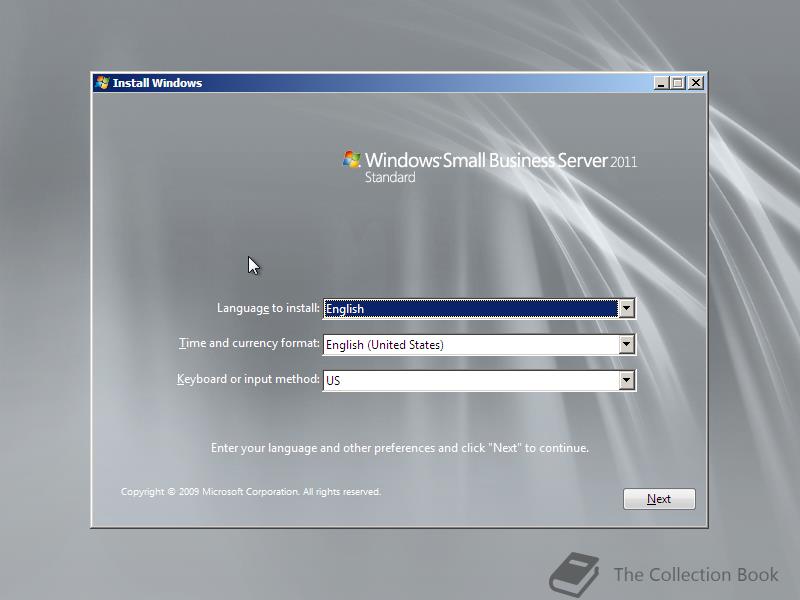Screen dimensions: 800x600
Task: Click the Next button
Action: click(659, 498)
